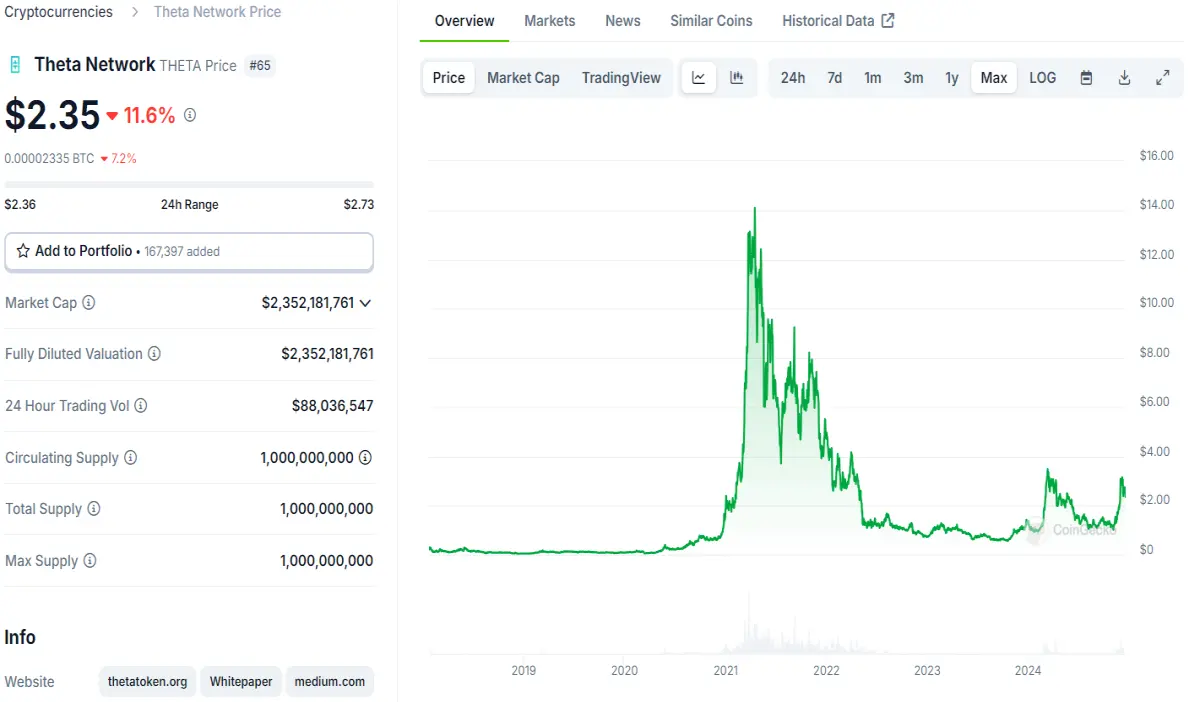The height and width of the screenshot is (702, 1200).
Task: Click the $14.00 axis label
Action: tap(1156, 205)
